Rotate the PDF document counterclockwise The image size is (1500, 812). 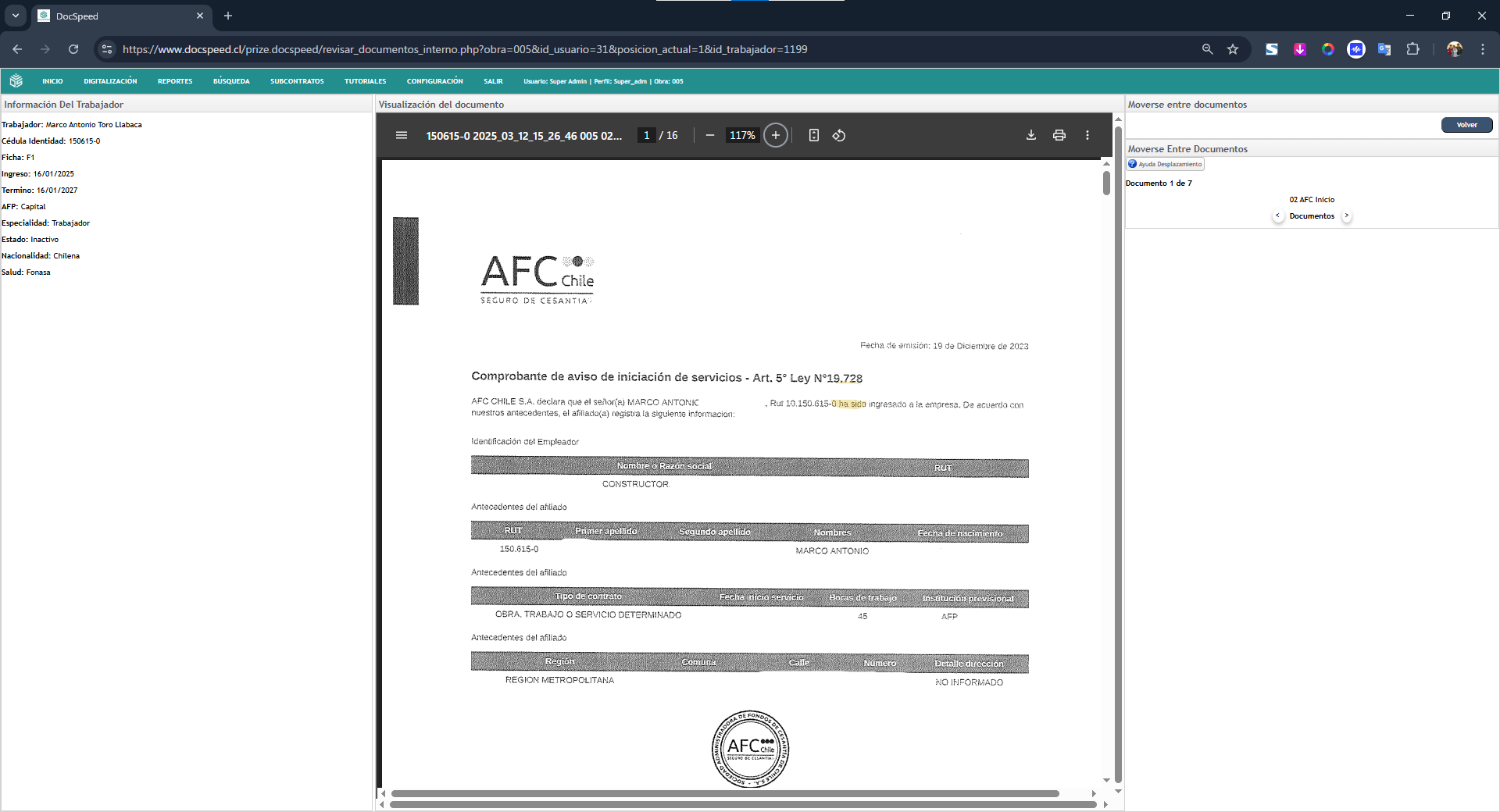(839, 135)
